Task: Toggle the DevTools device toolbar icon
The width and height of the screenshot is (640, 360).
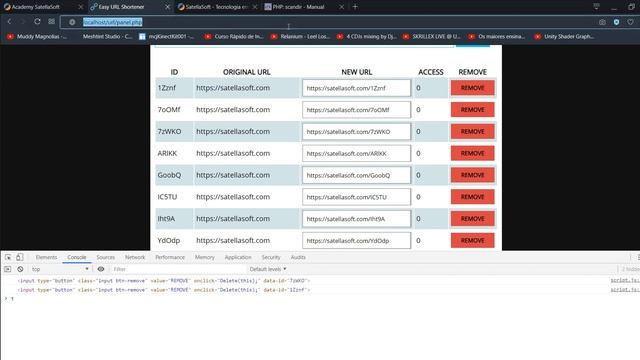Action: [x=19, y=257]
